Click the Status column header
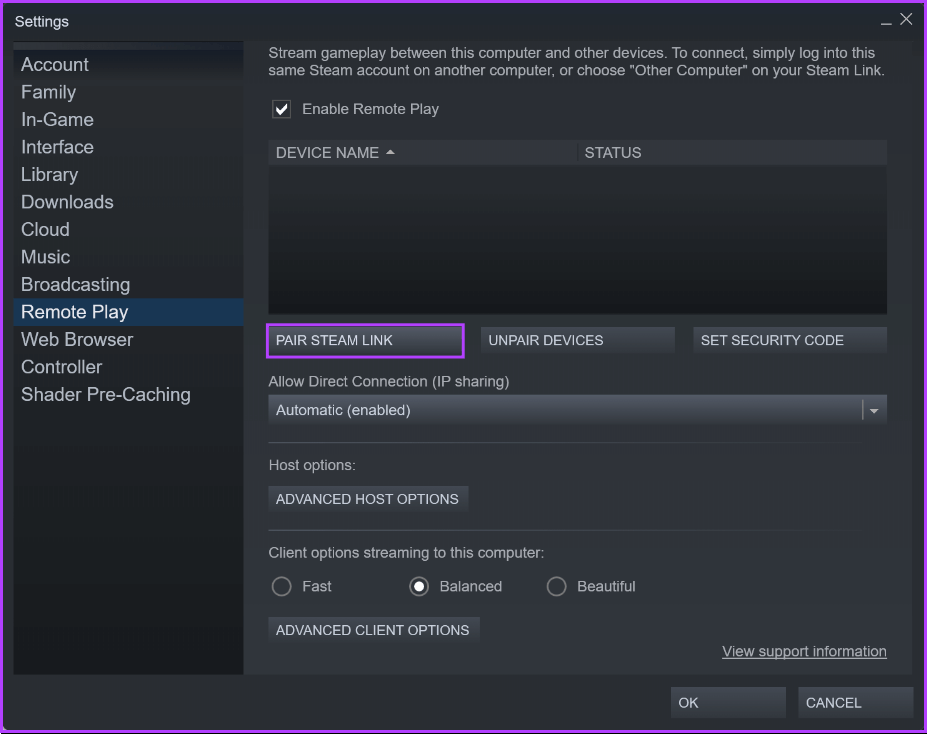Viewport: 927px width, 734px height. [732, 152]
